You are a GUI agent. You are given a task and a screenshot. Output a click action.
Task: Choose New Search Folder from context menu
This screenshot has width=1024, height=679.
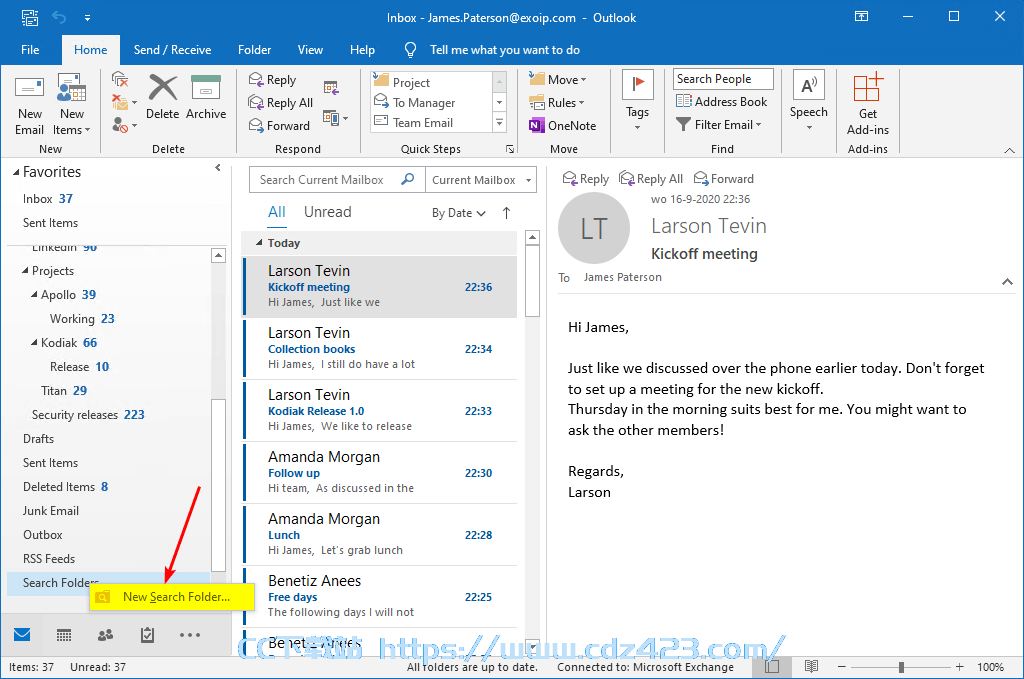click(x=172, y=597)
